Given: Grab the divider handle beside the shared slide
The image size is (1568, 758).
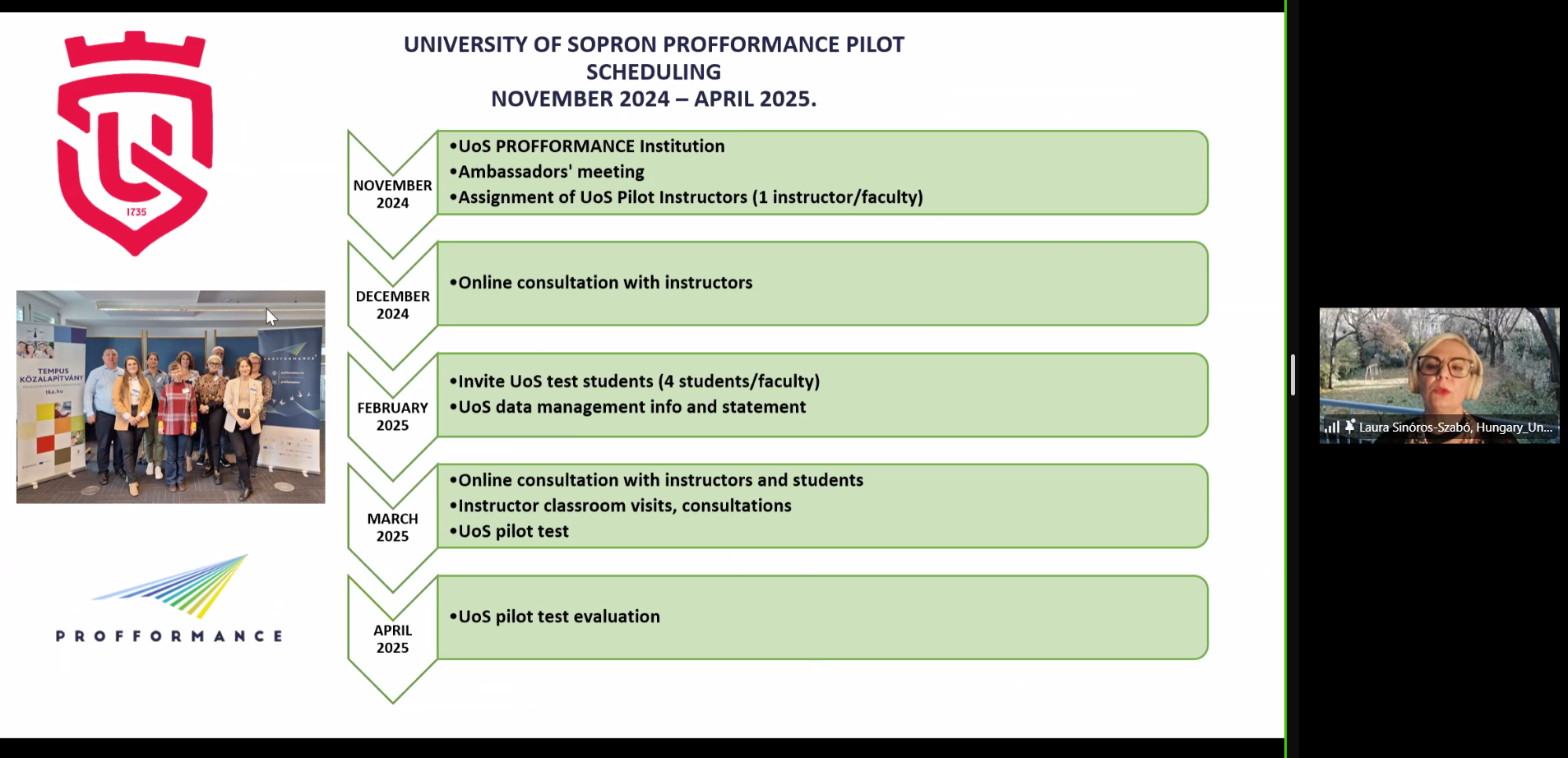Looking at the screenshot, I should [1293, 375].
